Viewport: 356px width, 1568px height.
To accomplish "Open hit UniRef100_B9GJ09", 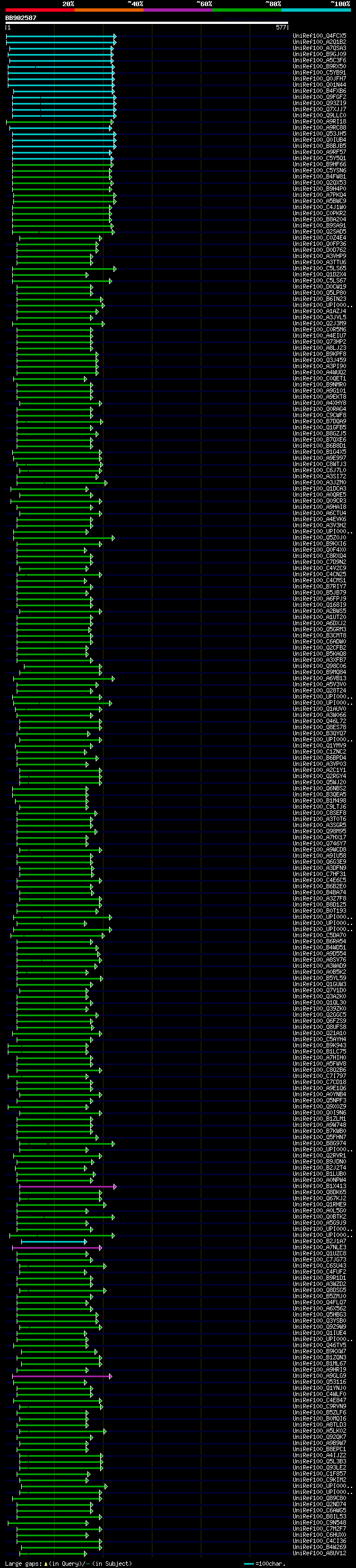I will click(319, 54).
